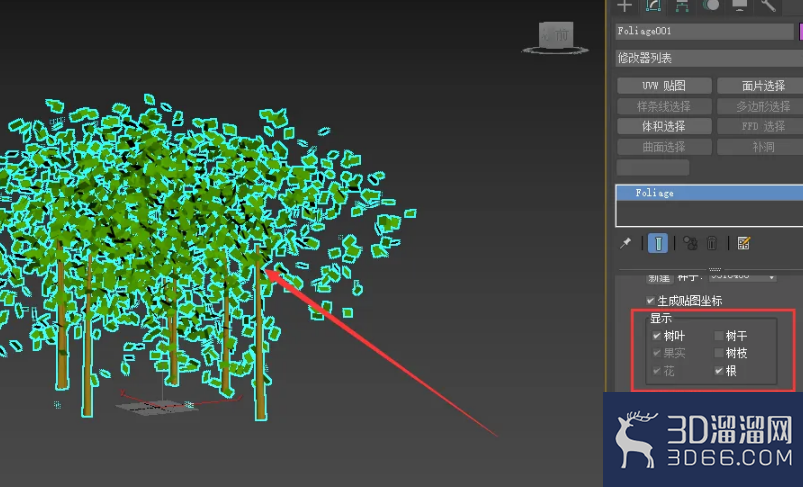Click the 曲面选择 button
Viewport: 803px width, 487px height.
[664, 146]
